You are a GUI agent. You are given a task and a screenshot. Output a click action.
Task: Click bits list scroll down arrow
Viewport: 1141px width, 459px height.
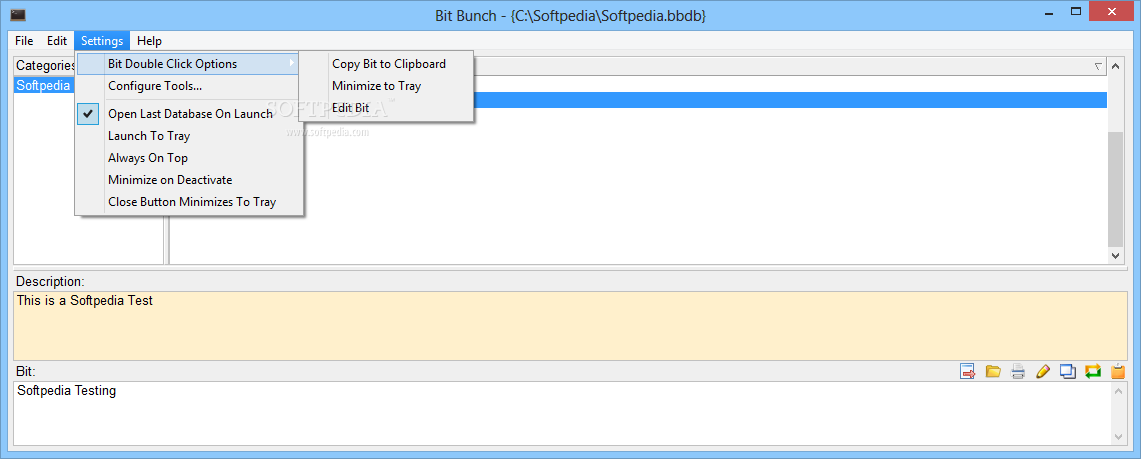click(x=1115, y=255)
